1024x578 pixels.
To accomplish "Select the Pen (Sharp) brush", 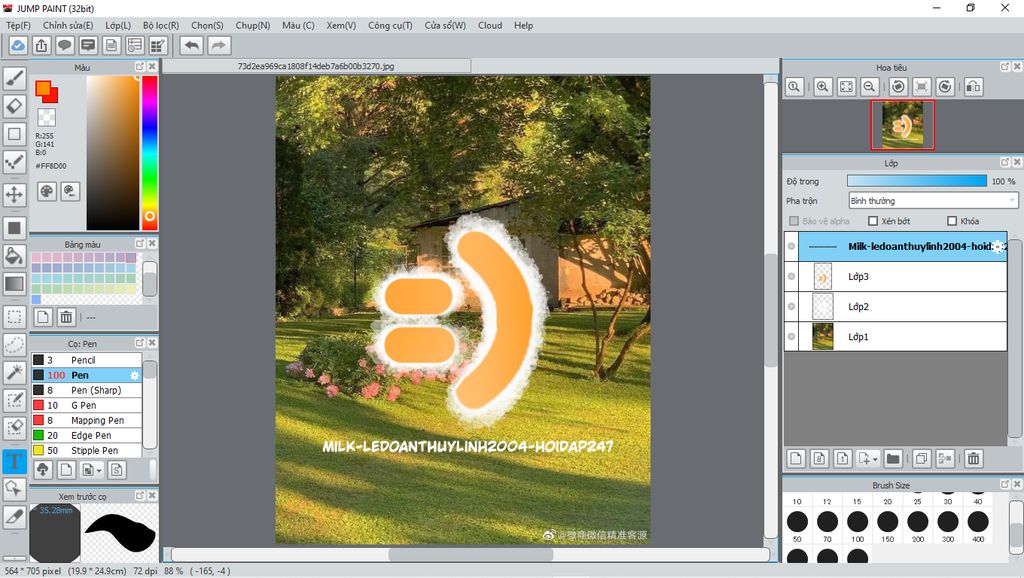I will [x=86, y=390].
